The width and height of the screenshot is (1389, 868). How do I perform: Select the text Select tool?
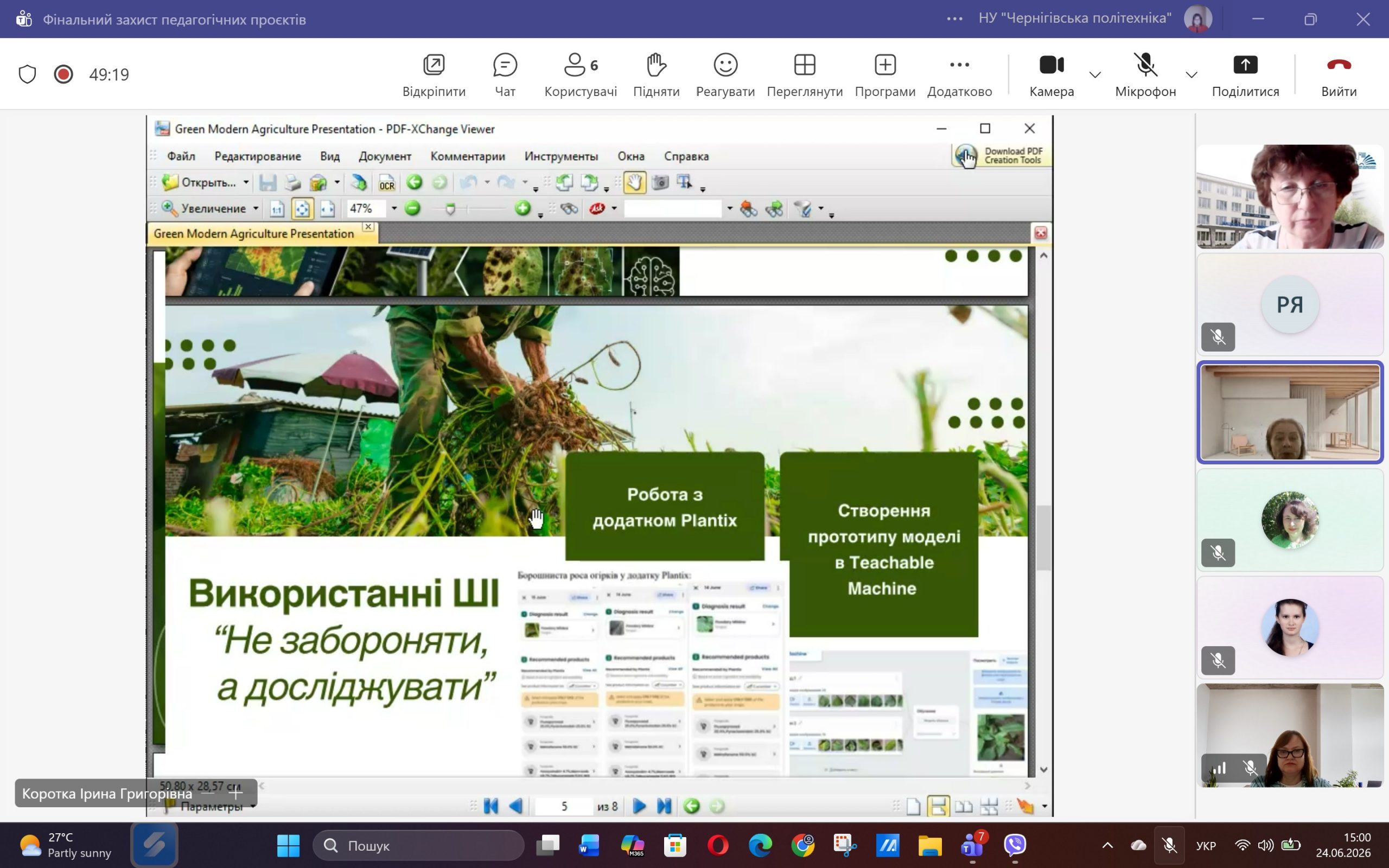click(685, 183)
